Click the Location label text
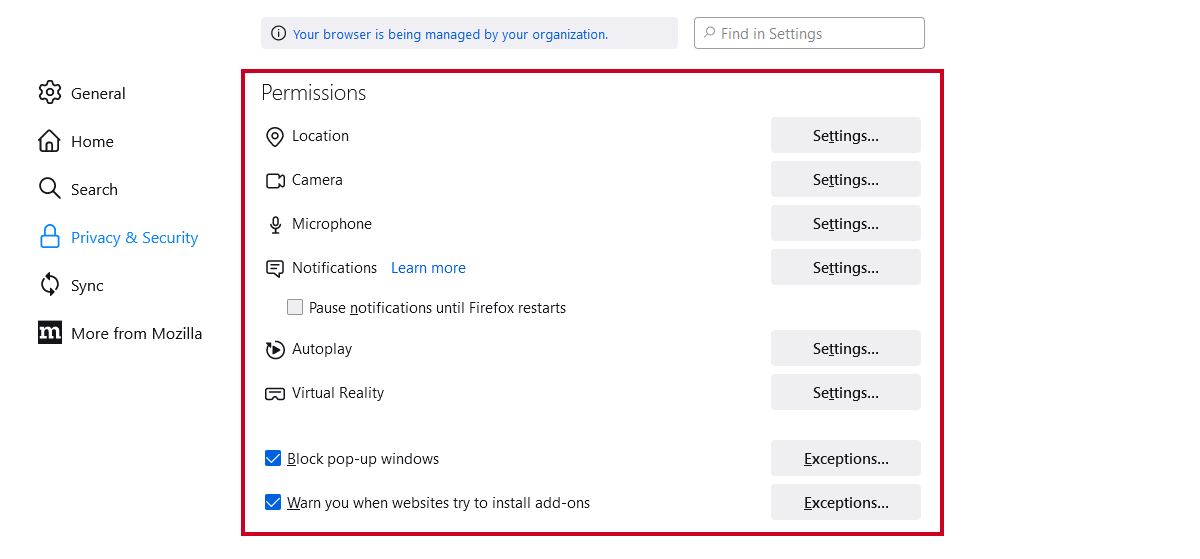This screenshot has height=559, width=1200. click(x=320, y=136)
